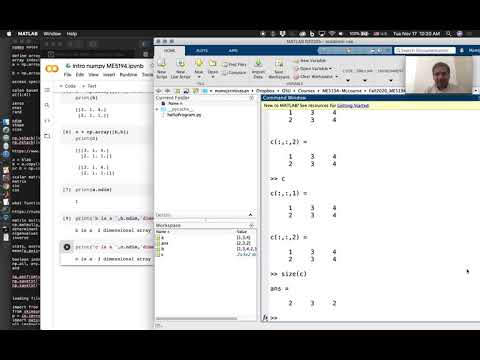Click the browse for folder icon
The width and height of the screenshot is (480, 360).
coord(186,91)
